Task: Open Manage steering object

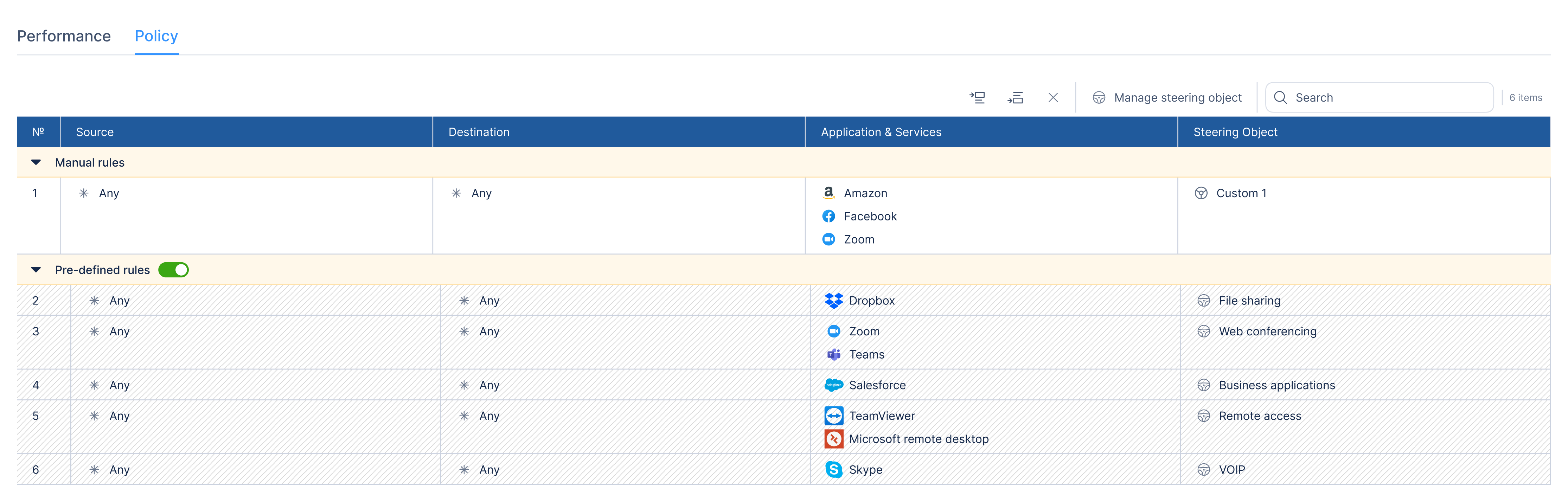Action: tap(1167, 97)
